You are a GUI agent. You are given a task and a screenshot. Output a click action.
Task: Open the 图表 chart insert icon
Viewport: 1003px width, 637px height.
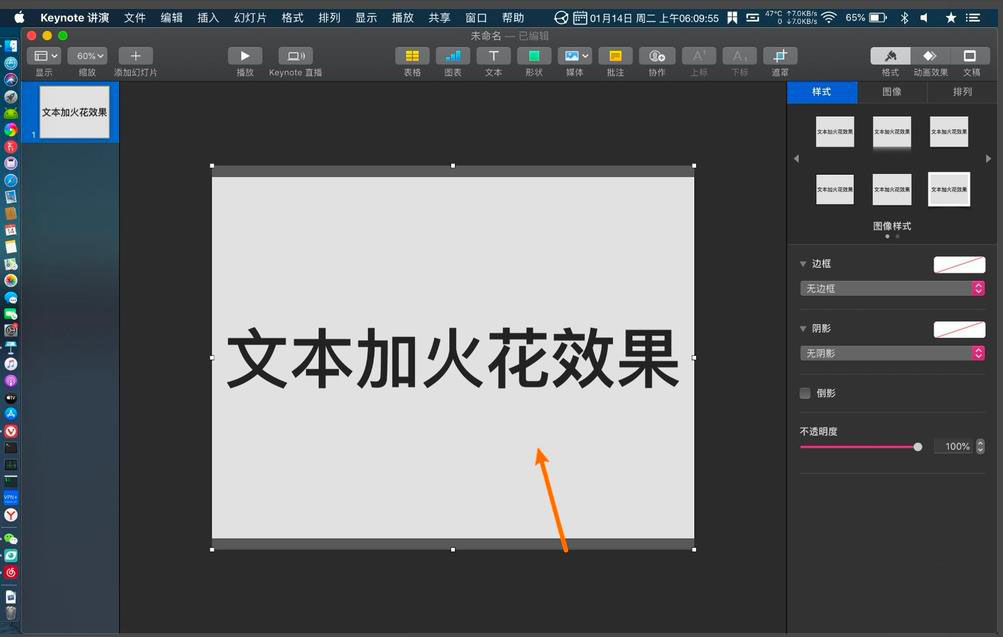pos(451,55)
